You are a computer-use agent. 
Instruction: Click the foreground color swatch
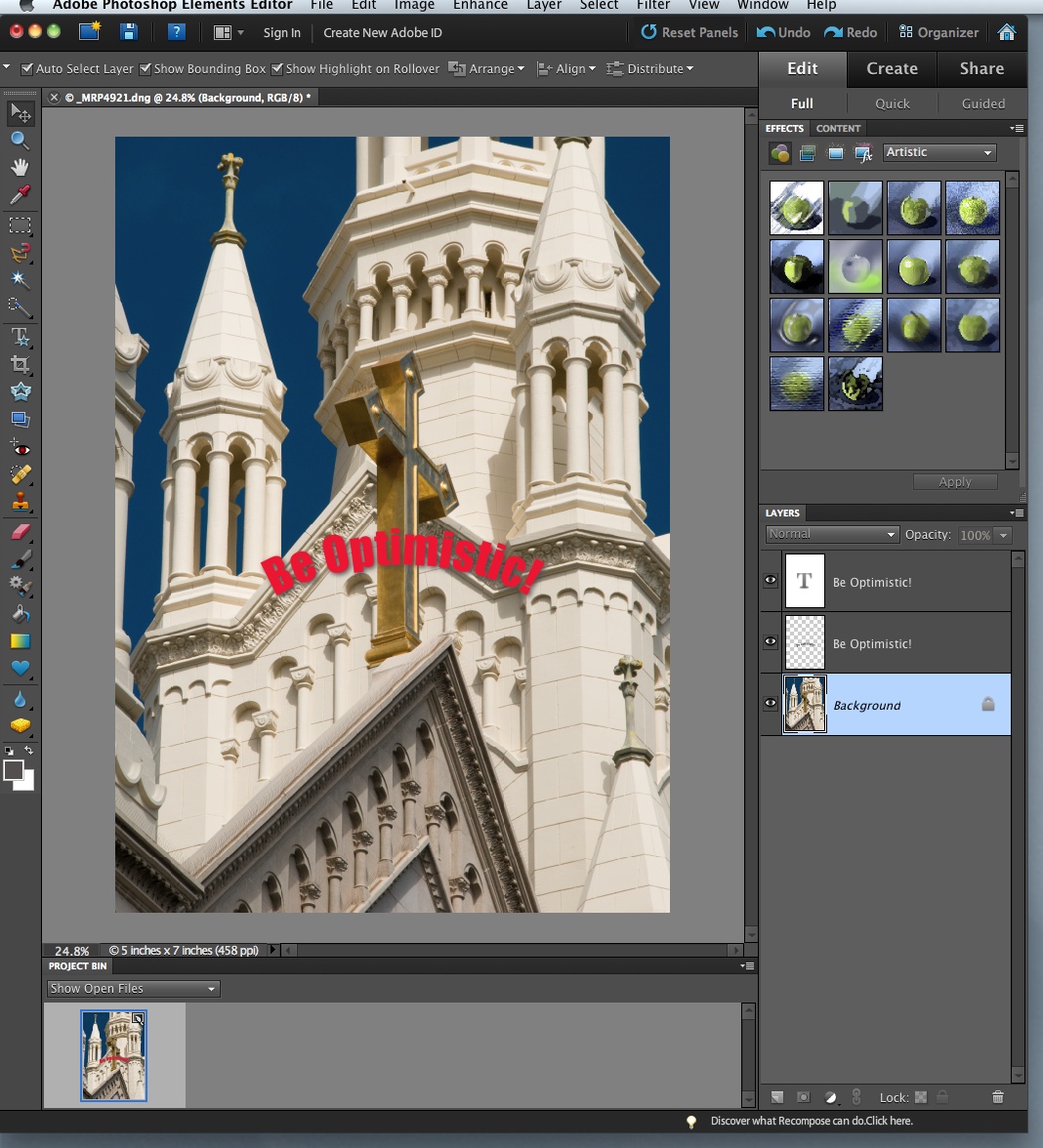(14, 770)
